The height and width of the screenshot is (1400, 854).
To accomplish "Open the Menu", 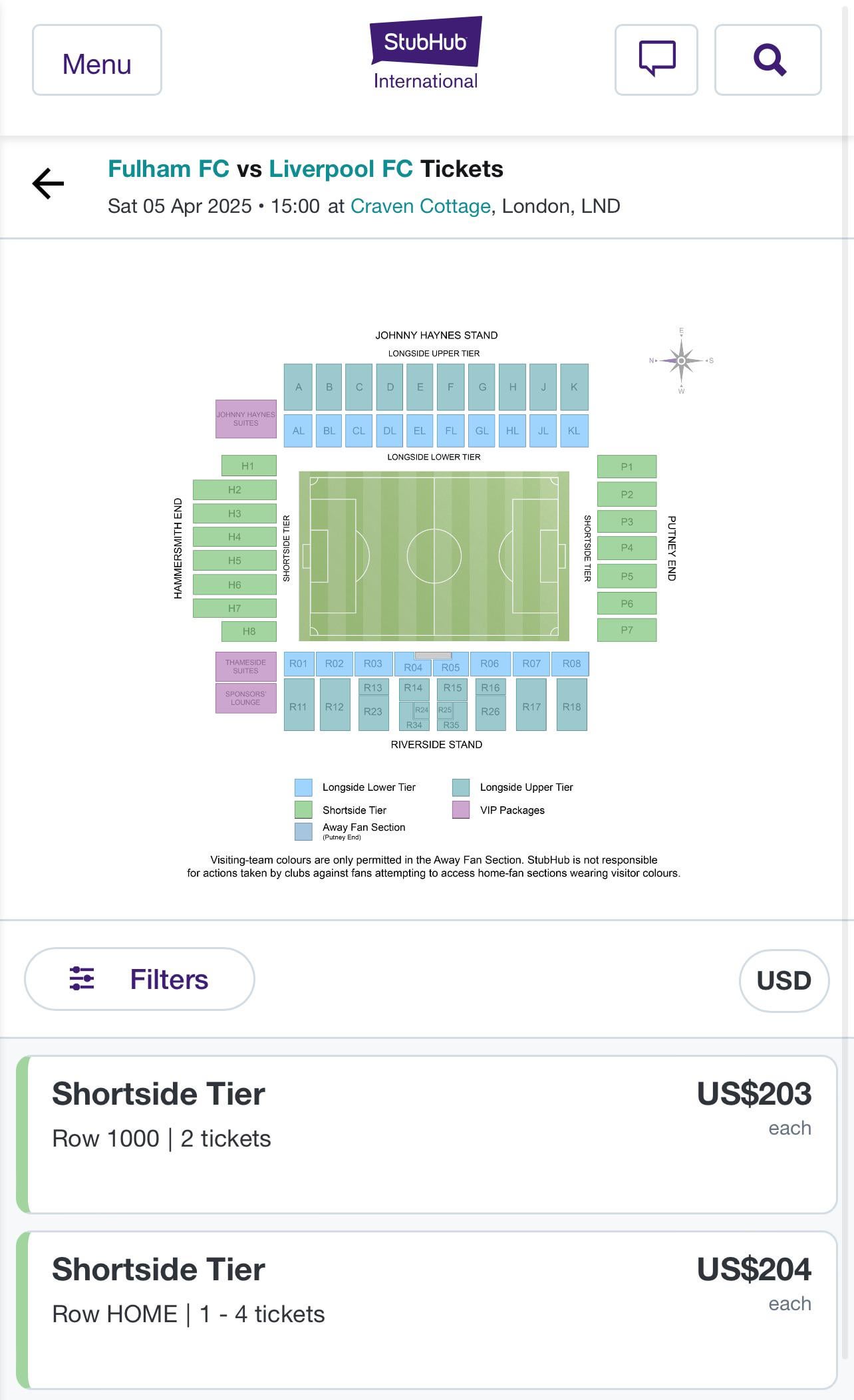I will (x=96, y=59).
